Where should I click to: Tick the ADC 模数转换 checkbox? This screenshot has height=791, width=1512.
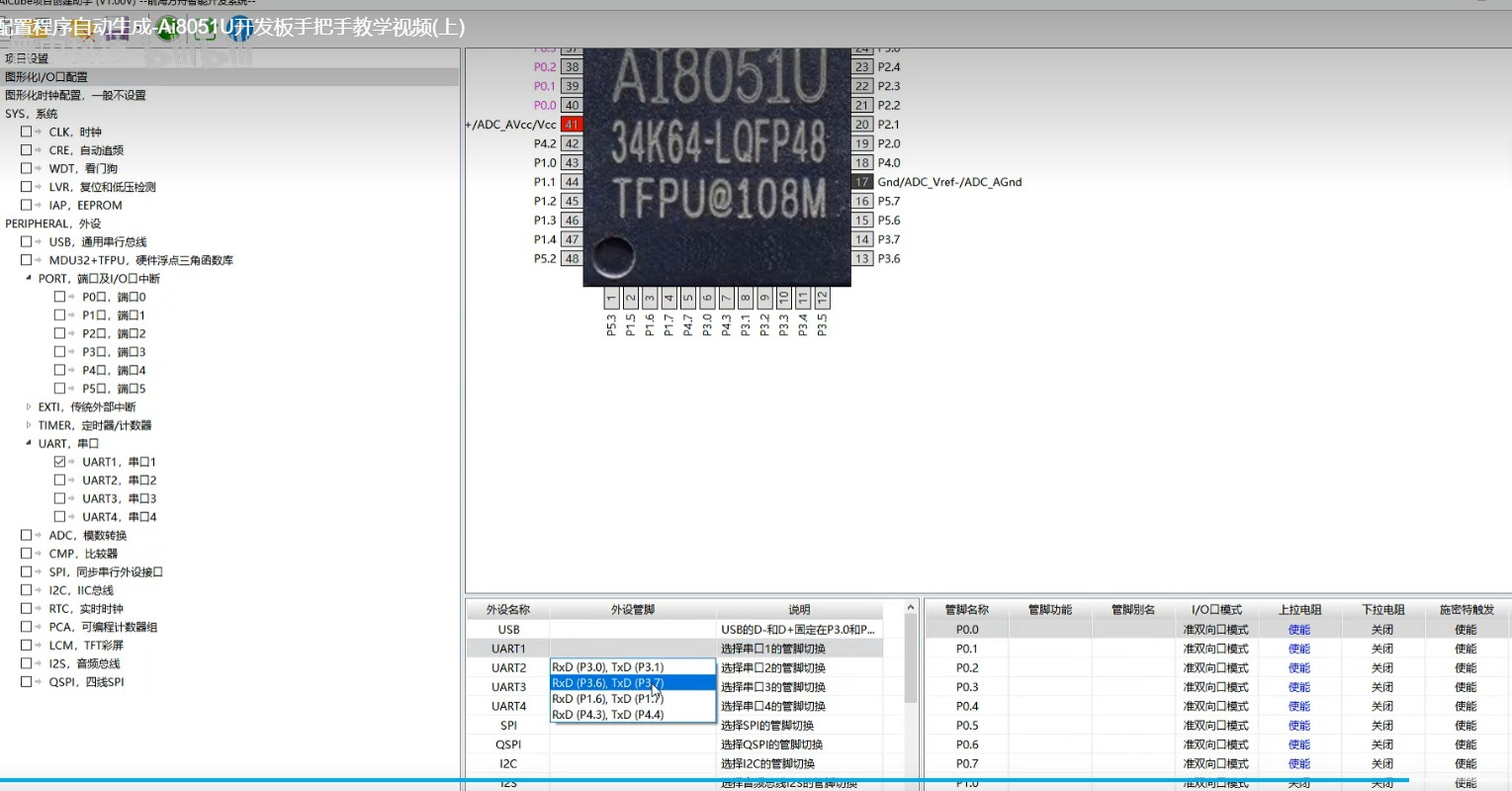[x=26, y=536]
